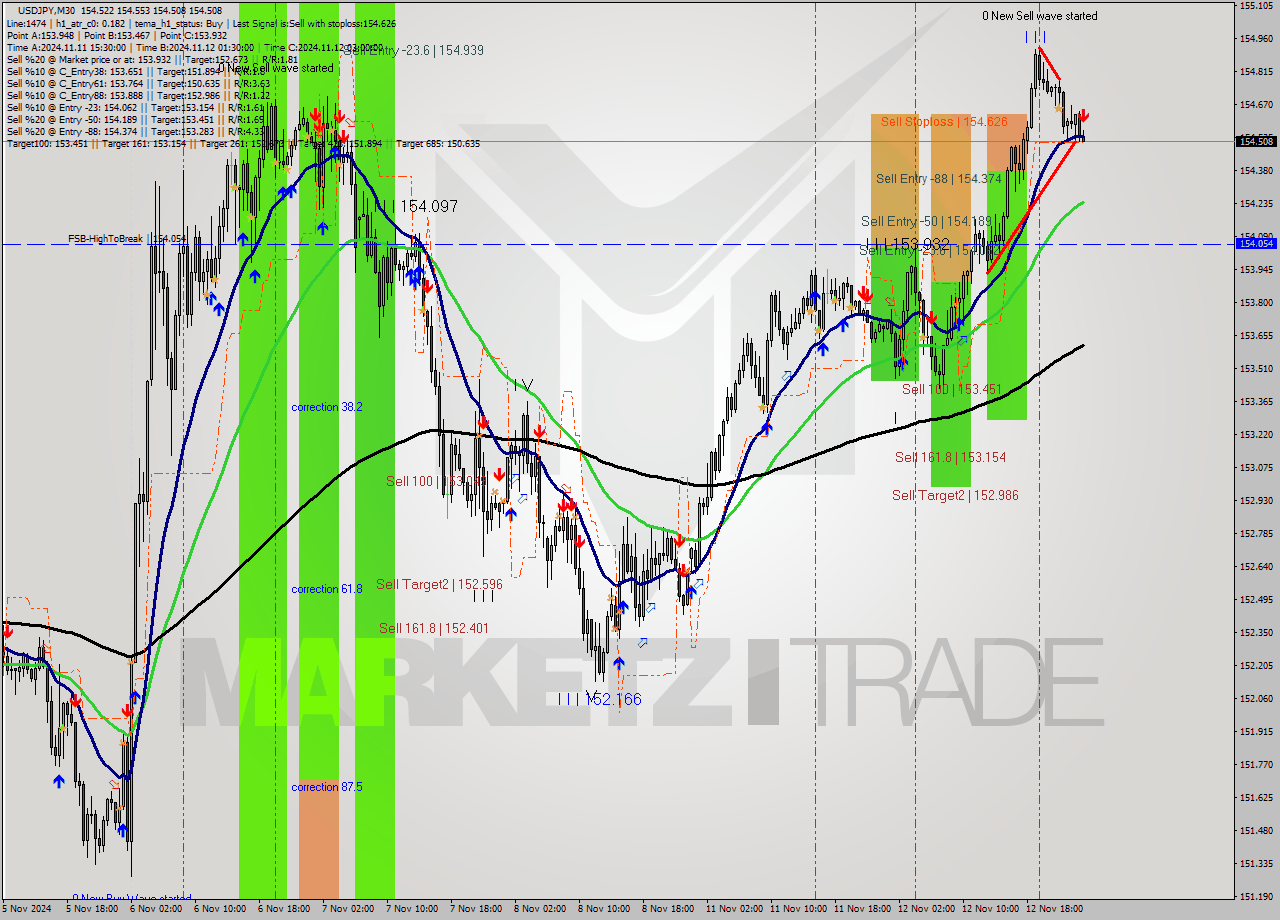
Task: Select the 'Sell 100 | 153.451' label
Action: [951, 389]
